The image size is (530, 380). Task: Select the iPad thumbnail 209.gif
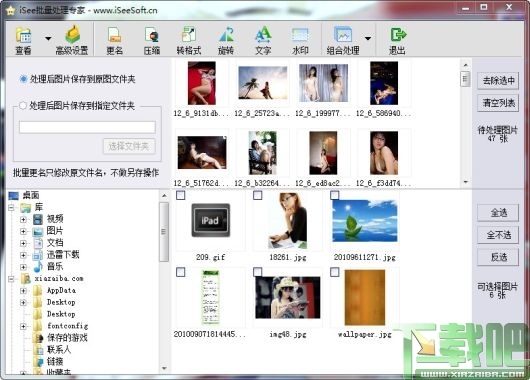[x=211, y=220]
